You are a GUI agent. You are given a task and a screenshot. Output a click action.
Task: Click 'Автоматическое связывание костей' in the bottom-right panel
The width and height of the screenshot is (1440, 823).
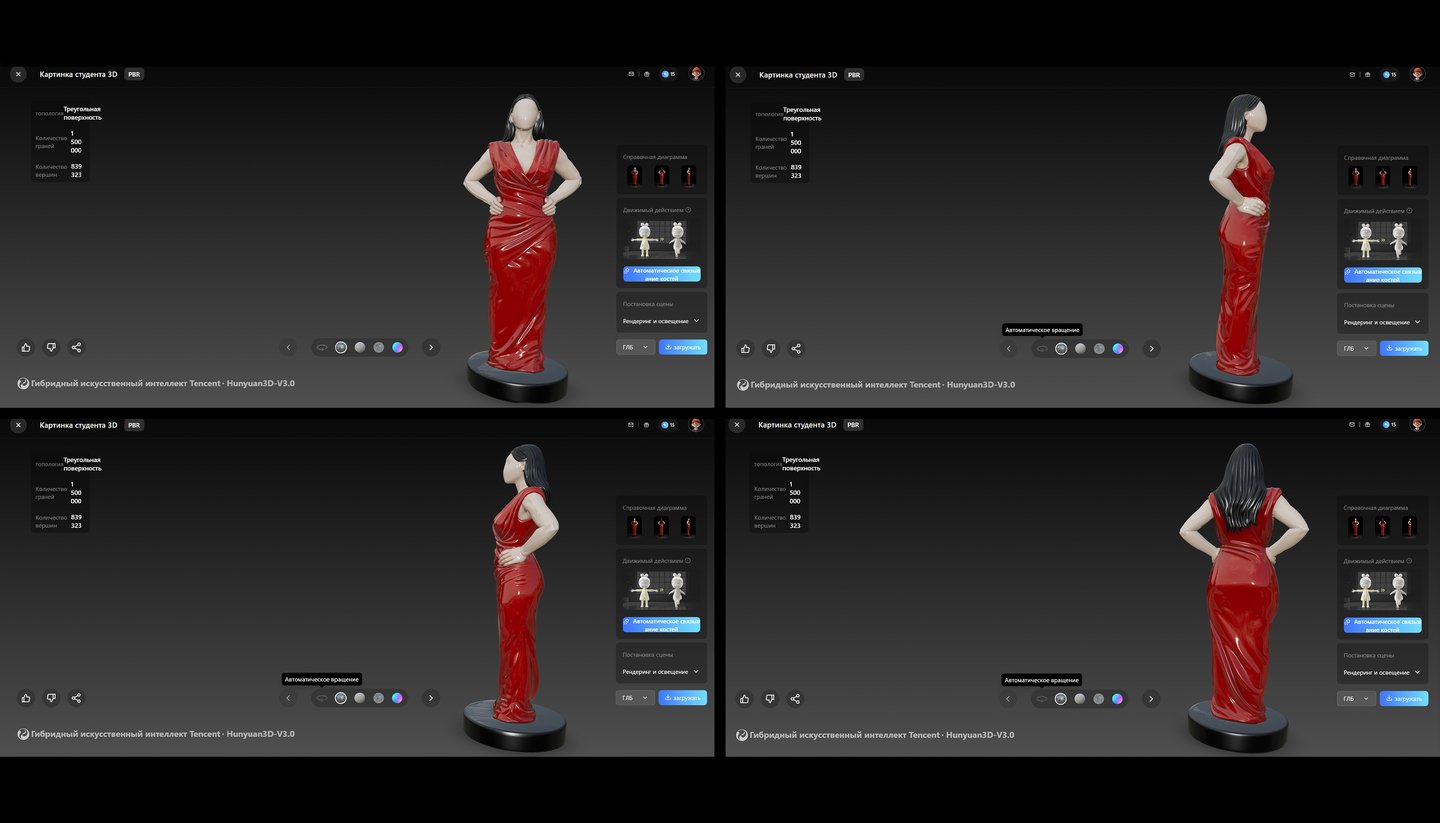[x=1382, y=625]
